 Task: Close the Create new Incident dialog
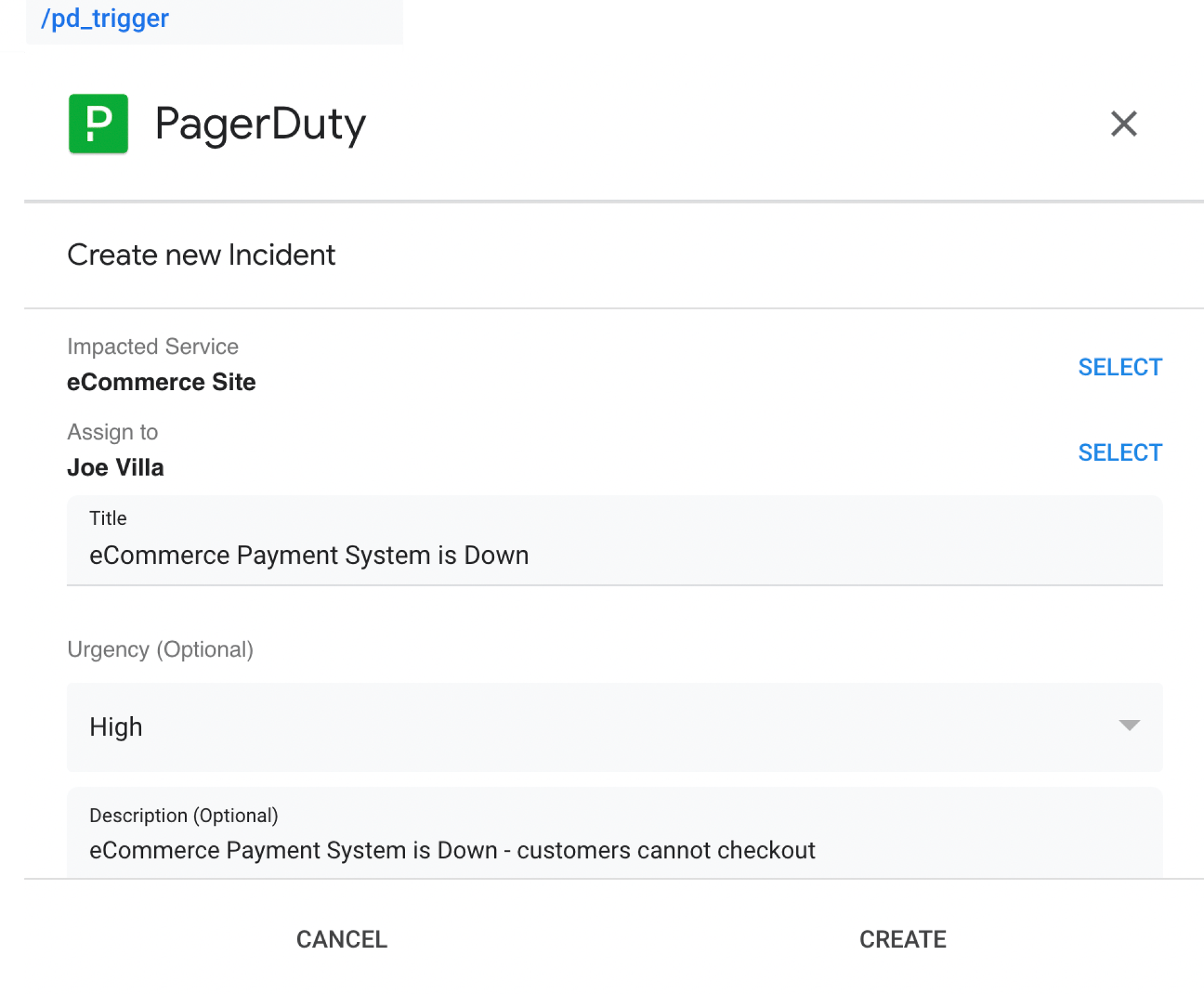click(x=1124, y=124)
